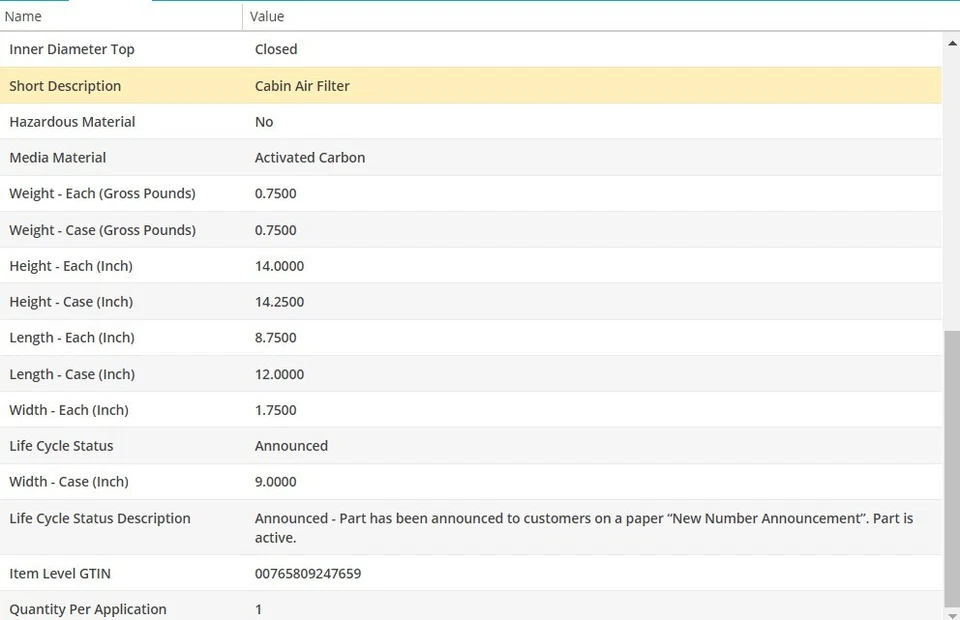Click the Item Level GTIN number
The width and height of the screenshot is (960, 620).
308,574
